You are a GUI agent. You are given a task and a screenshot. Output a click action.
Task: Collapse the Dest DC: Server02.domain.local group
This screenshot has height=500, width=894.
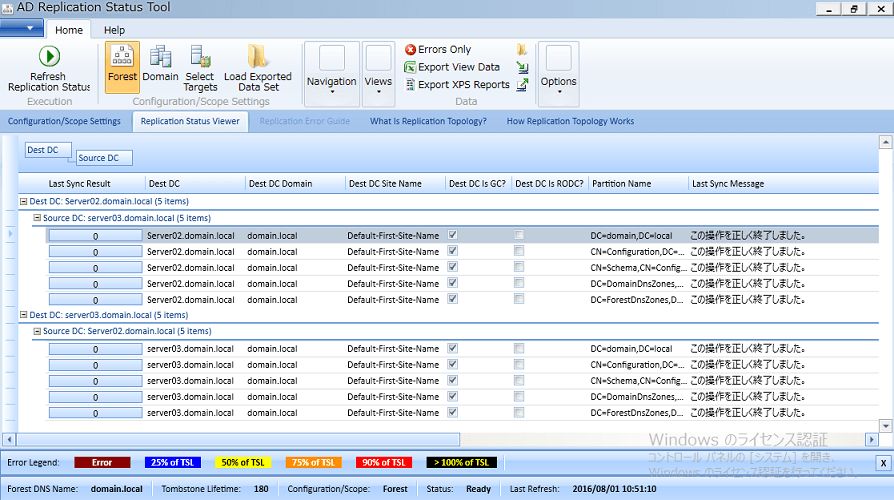point(23,201)
